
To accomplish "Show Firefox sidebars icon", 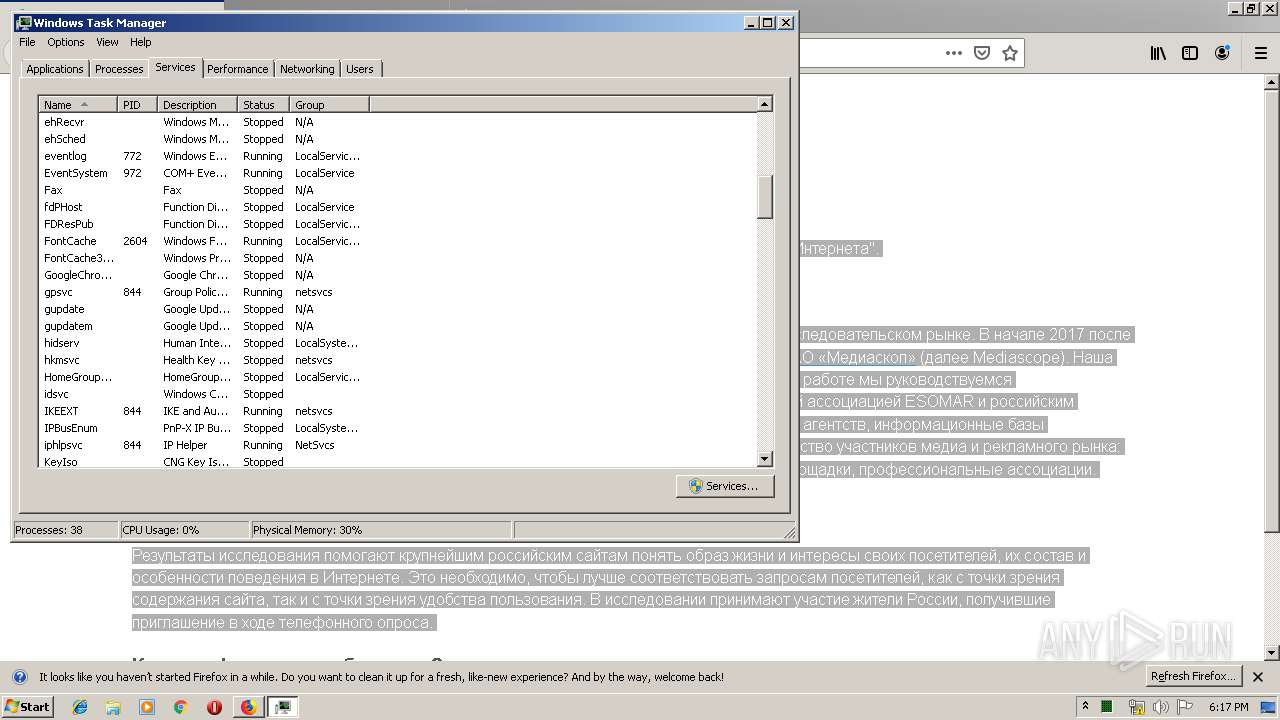I will pyautogui.click(x=1190, y=53).
